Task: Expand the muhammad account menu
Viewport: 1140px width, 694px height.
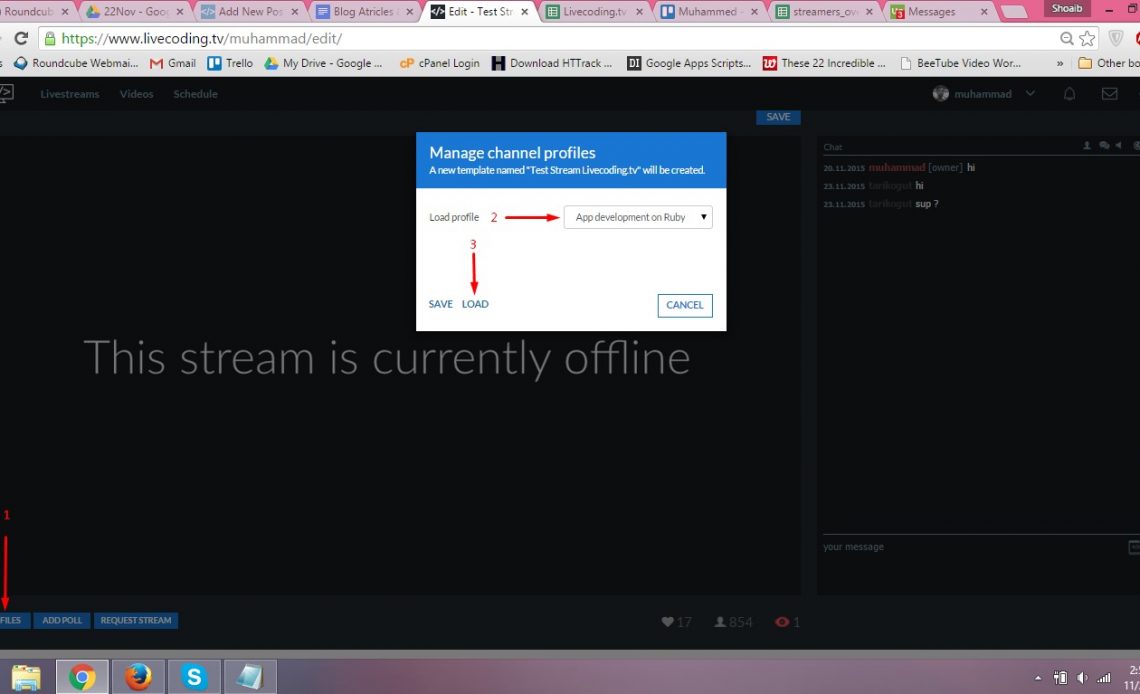Action: [x=1030, y=93]
